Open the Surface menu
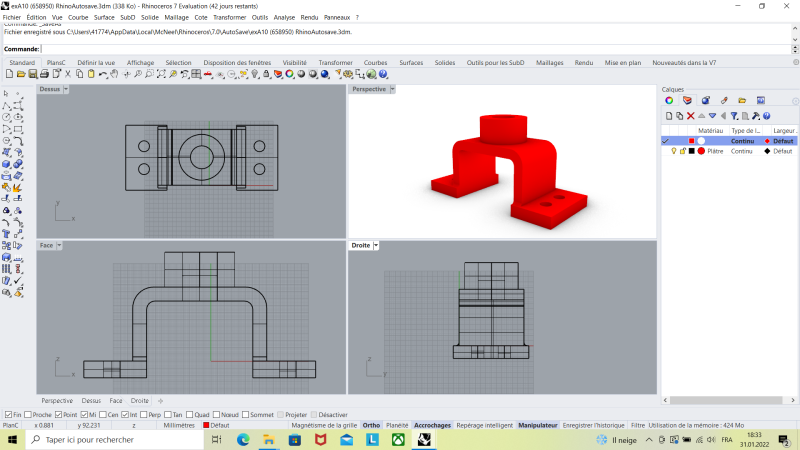Image resolution: width=800 pixels, height=450 pixels. tap(104, 17)
